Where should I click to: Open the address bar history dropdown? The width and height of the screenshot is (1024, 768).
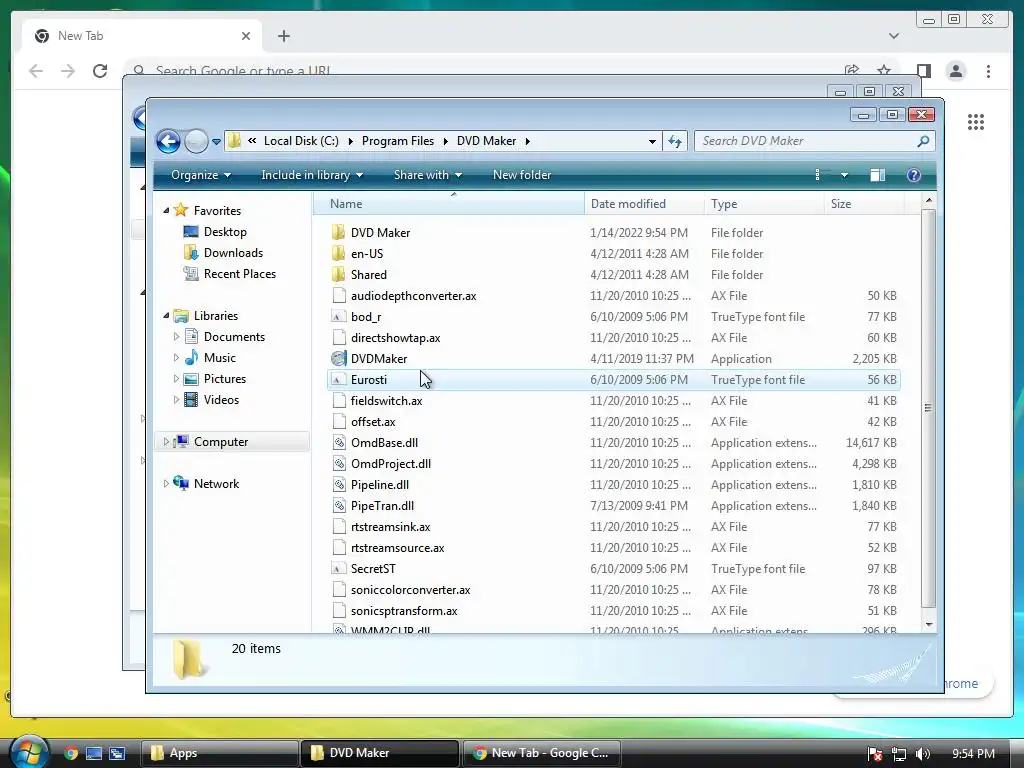[x=652, y=141]
